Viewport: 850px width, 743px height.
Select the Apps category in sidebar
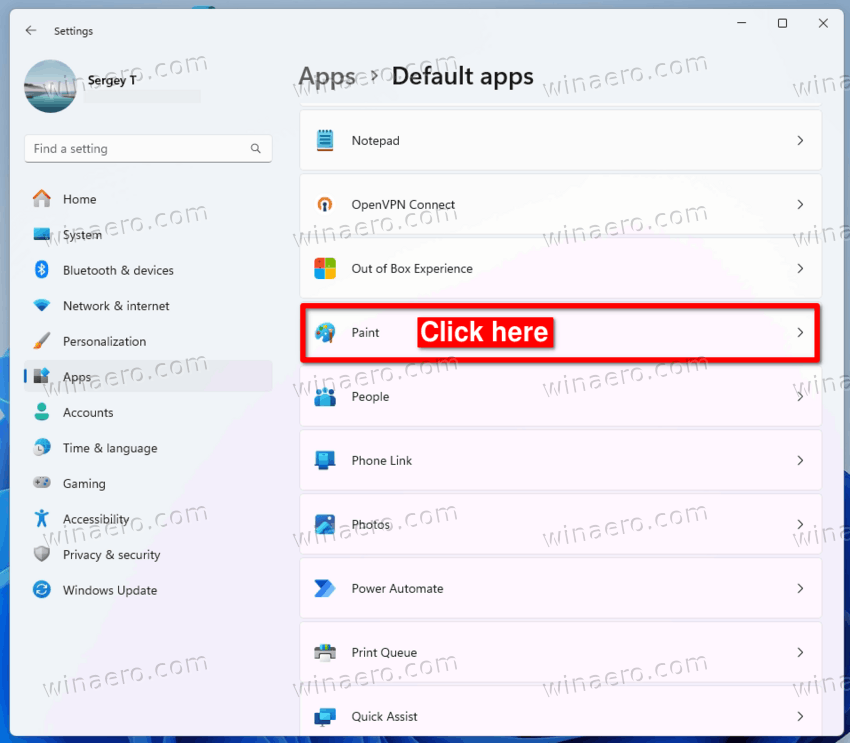pos(148,376)
